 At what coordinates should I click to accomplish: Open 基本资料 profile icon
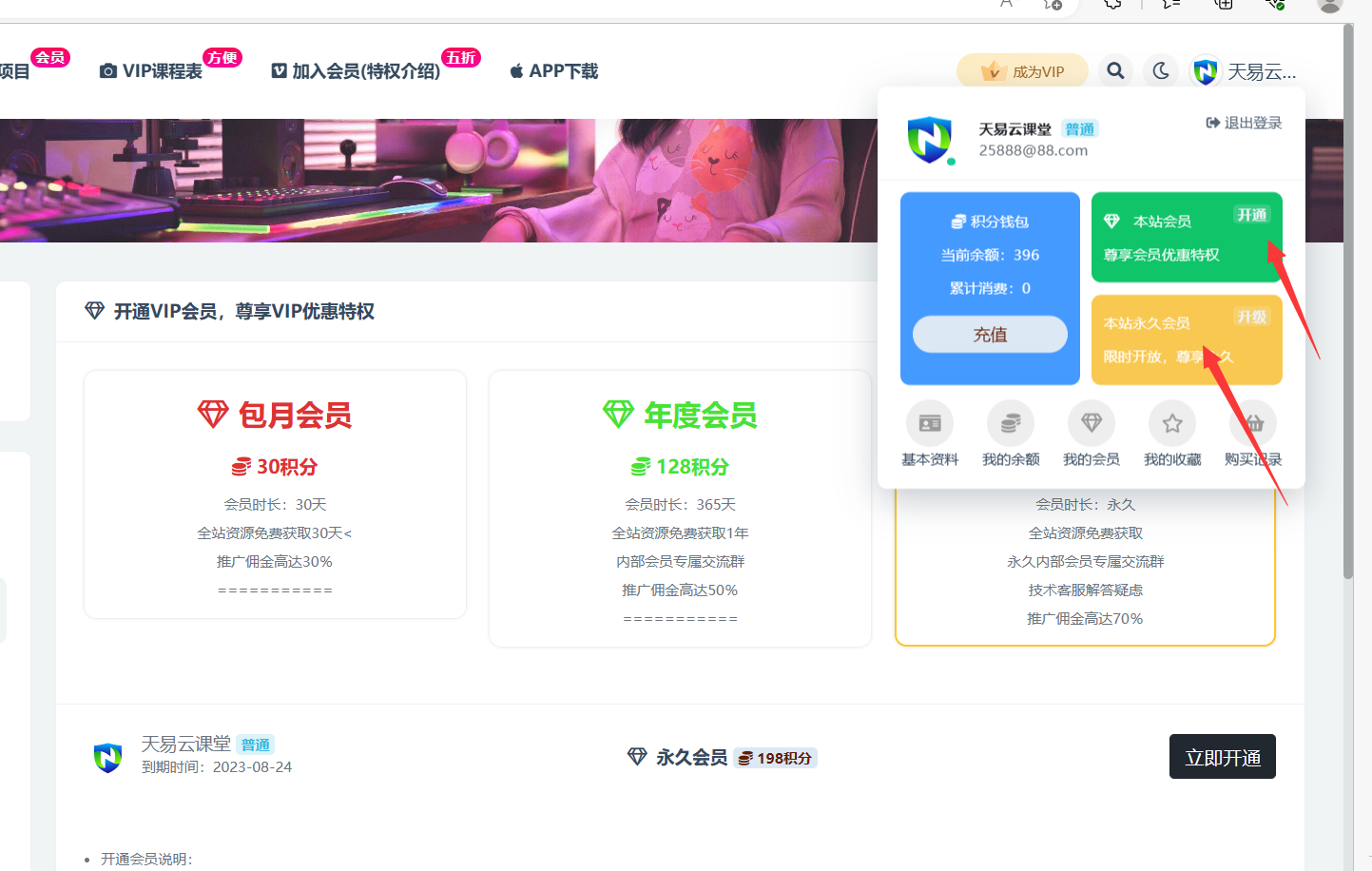tap(930, 424)
